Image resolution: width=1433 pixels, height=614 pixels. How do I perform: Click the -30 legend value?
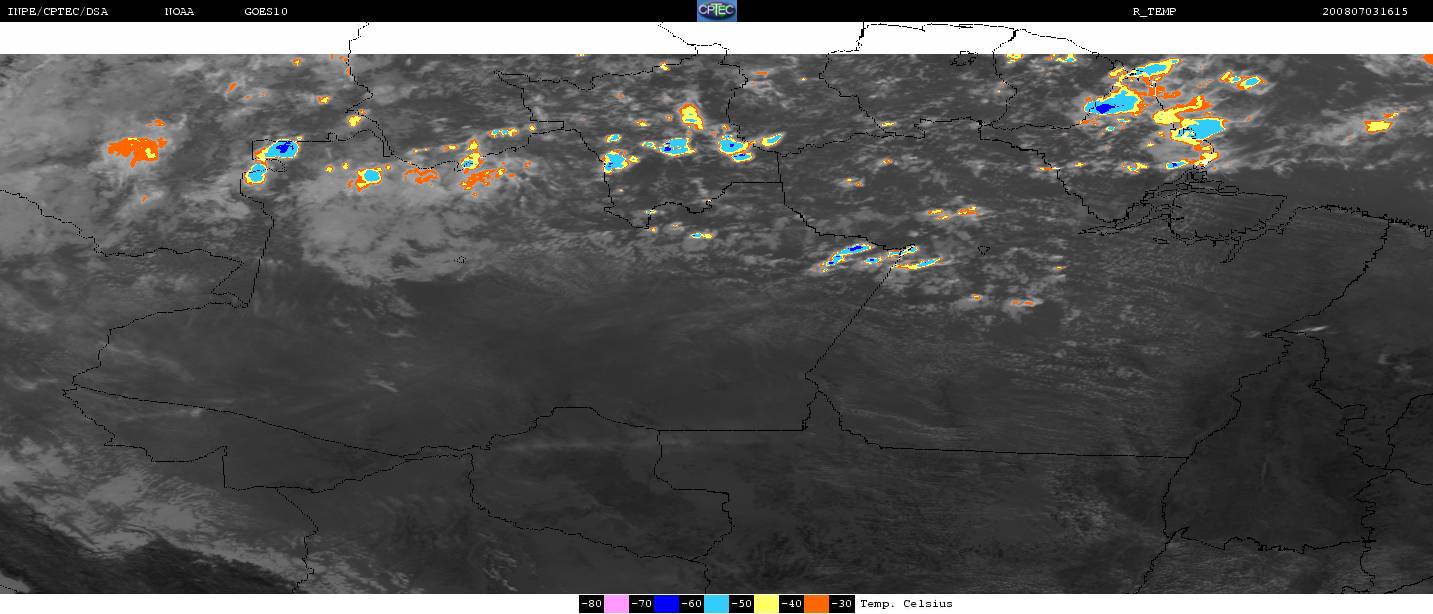pos(841,604)
